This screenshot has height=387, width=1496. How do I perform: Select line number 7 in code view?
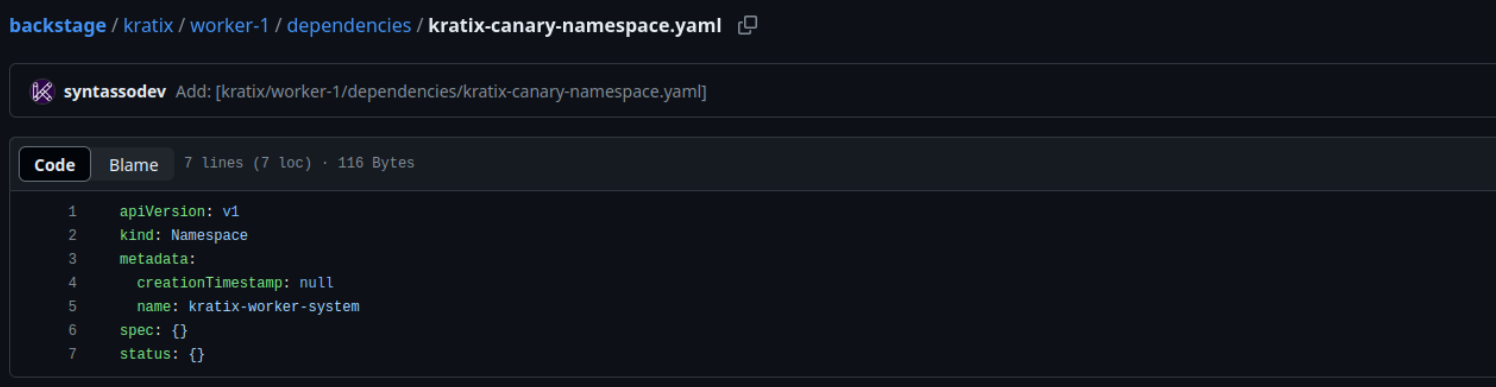point(72,354)
